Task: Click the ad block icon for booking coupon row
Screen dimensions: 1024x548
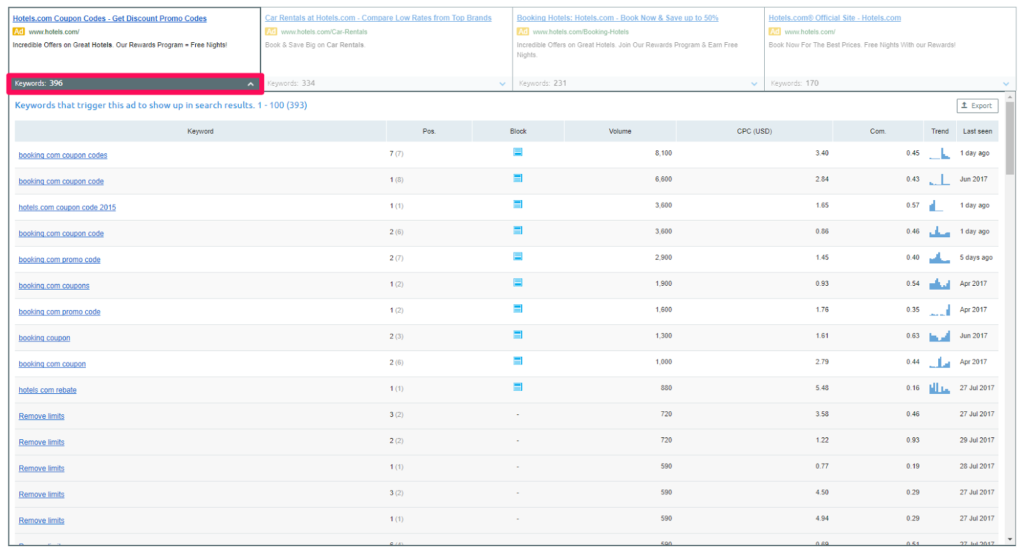Action: (518, 335)
